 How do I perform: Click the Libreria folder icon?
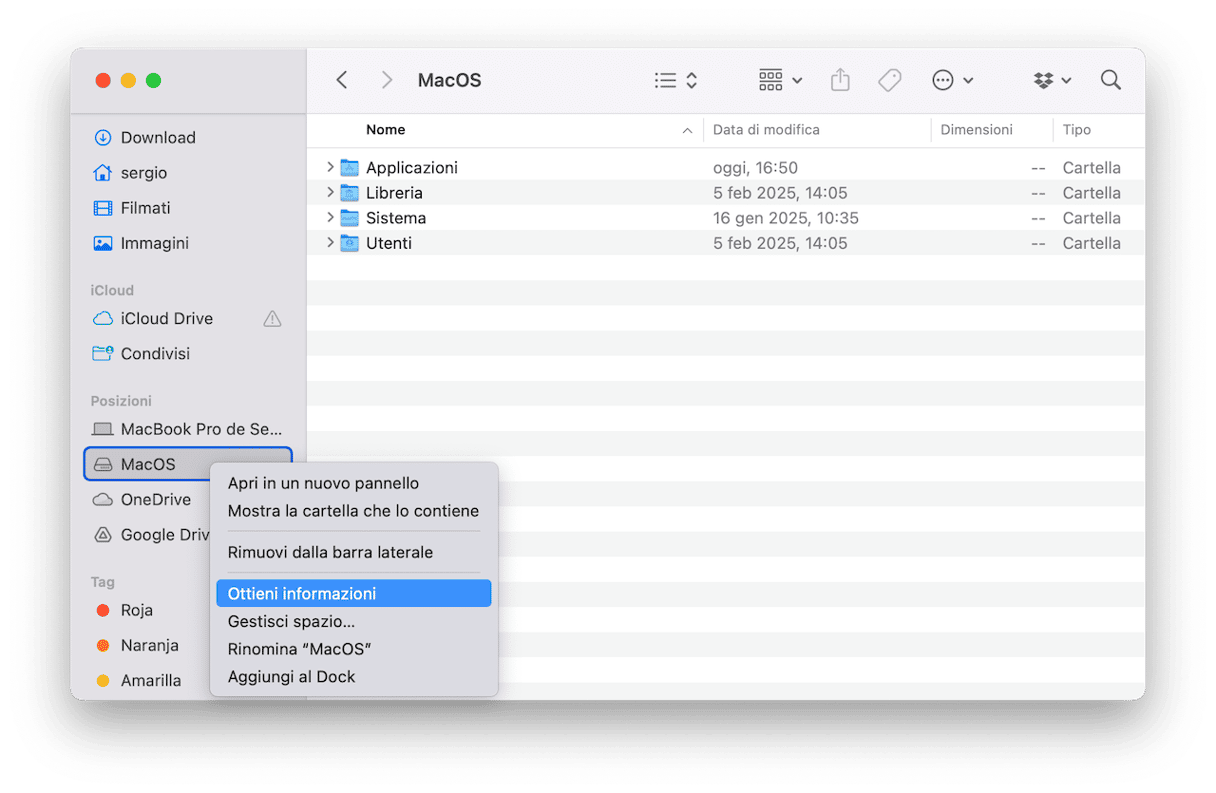349,192
